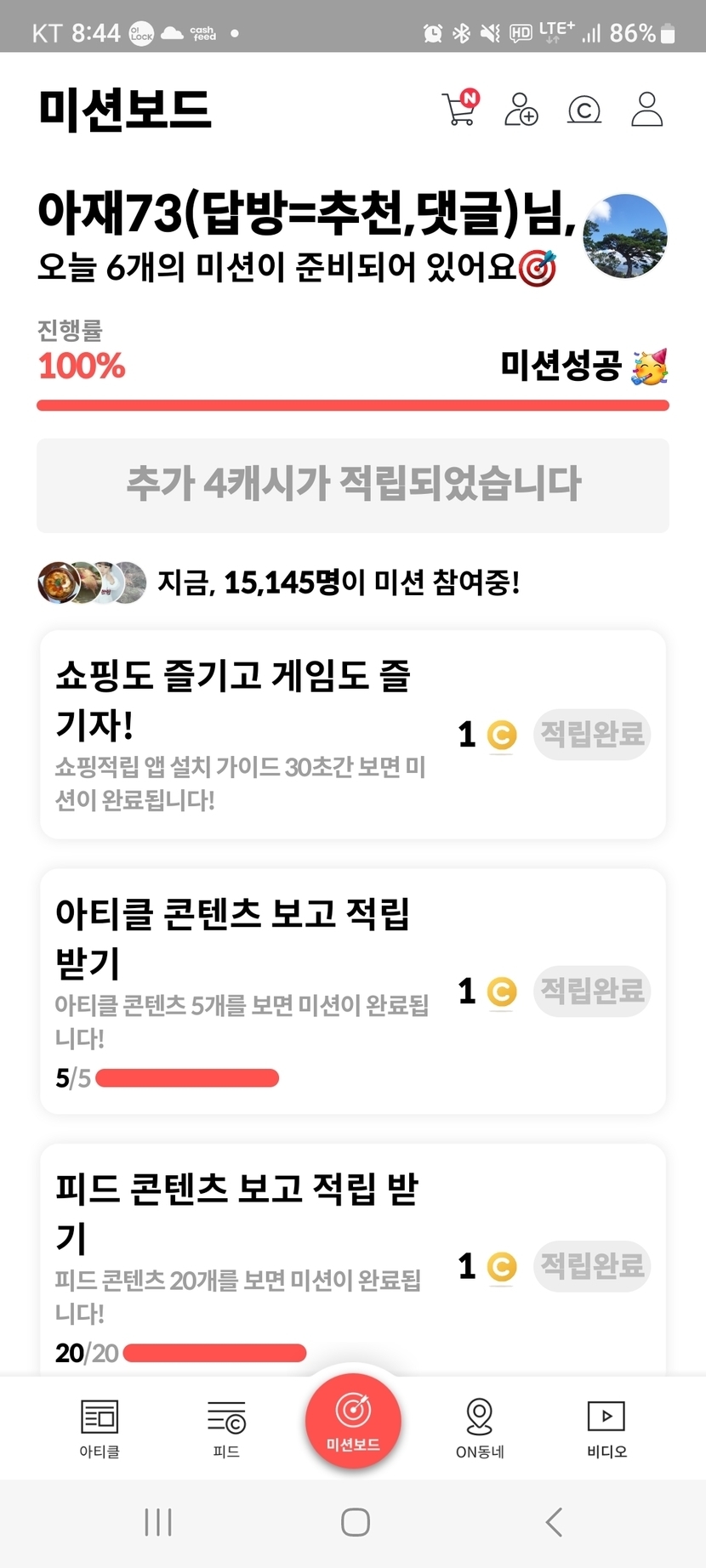Click the 100% mission progress bar
This screenshot has width=706, height=1568.
pyautogui.click(x=353, y=406)
